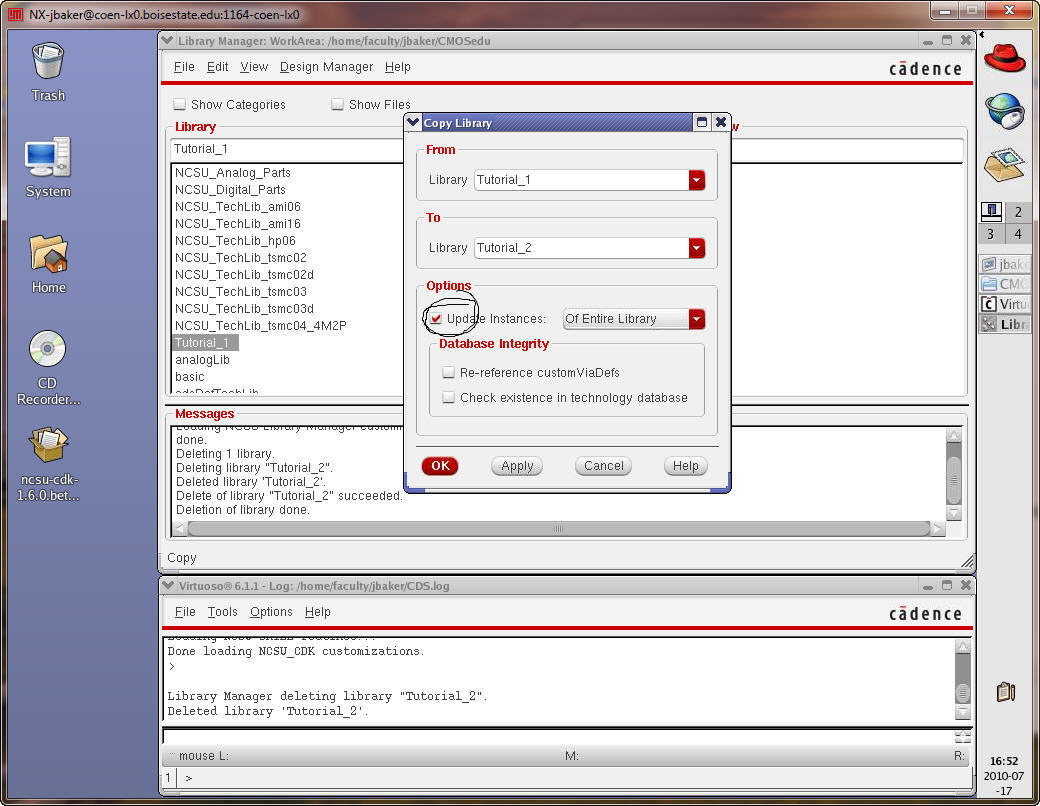Open Virtuoso Log Options menu
This screenshot has width=1040, height=806.
pyautogui.click(x=271, y=612)
